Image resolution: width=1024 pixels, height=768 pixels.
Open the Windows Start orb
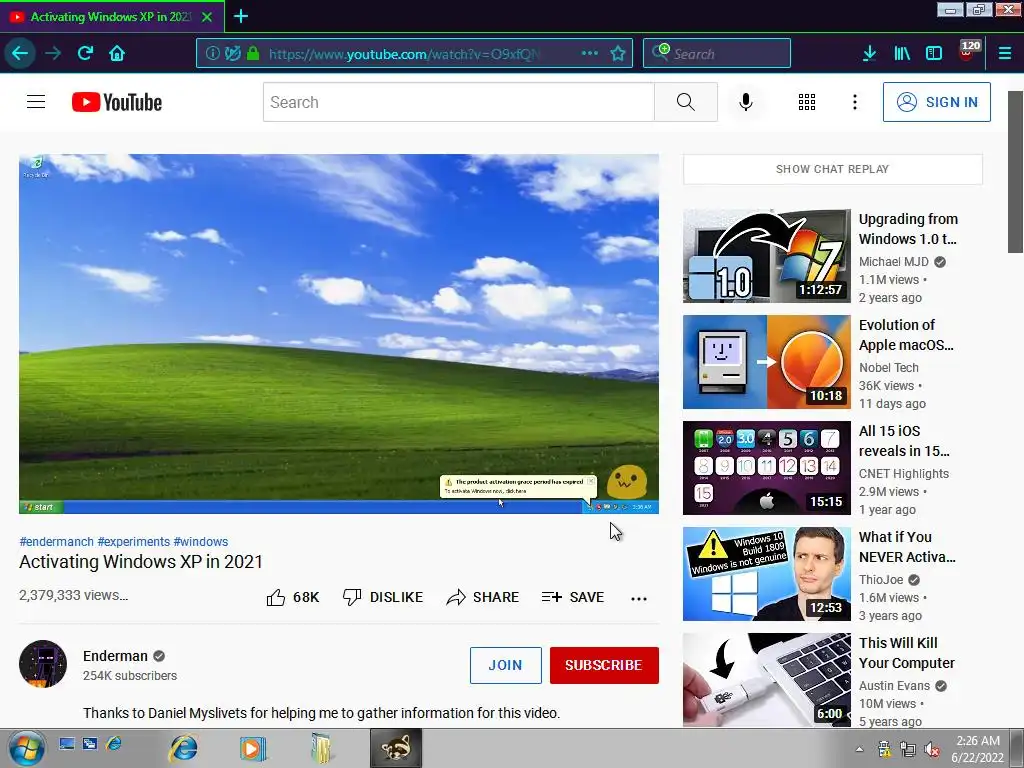tap(27, 748)
